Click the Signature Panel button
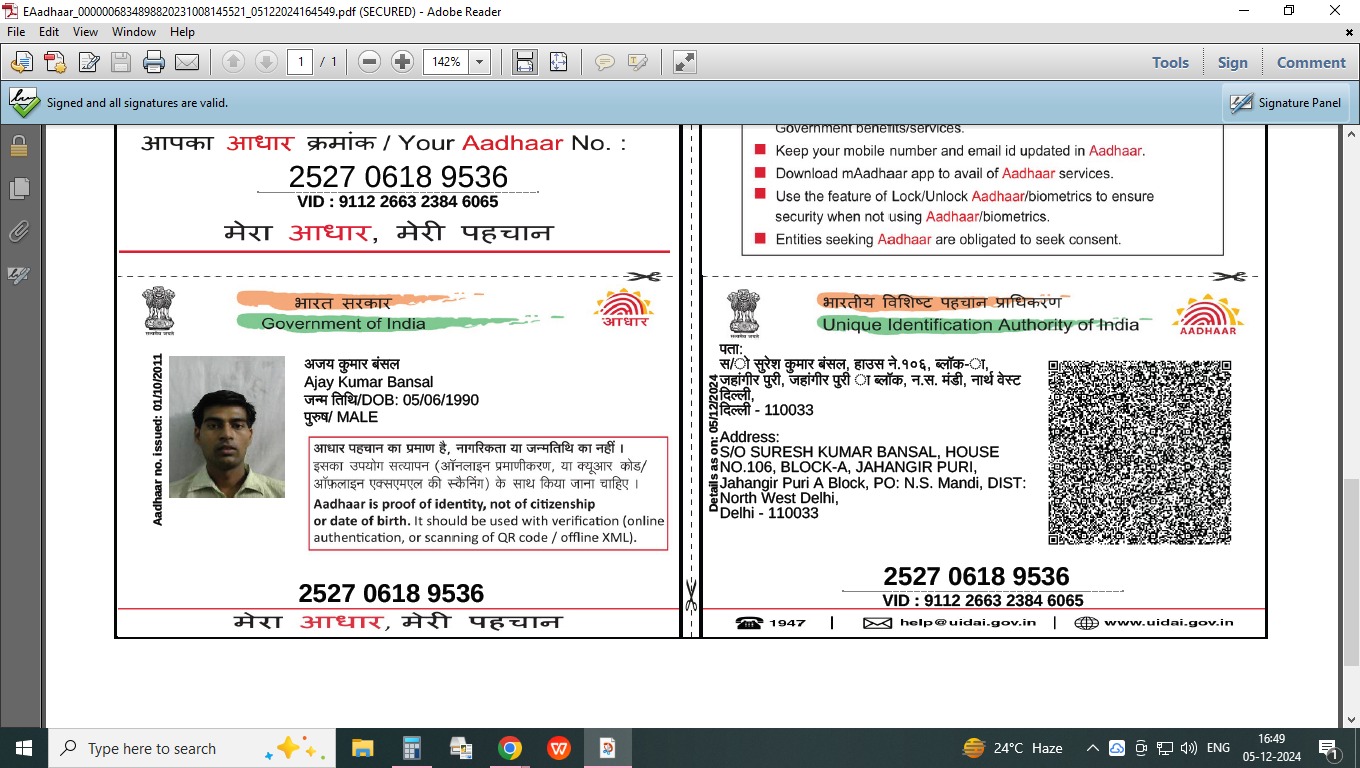 pyautogui.click(x=1286, y=103)
